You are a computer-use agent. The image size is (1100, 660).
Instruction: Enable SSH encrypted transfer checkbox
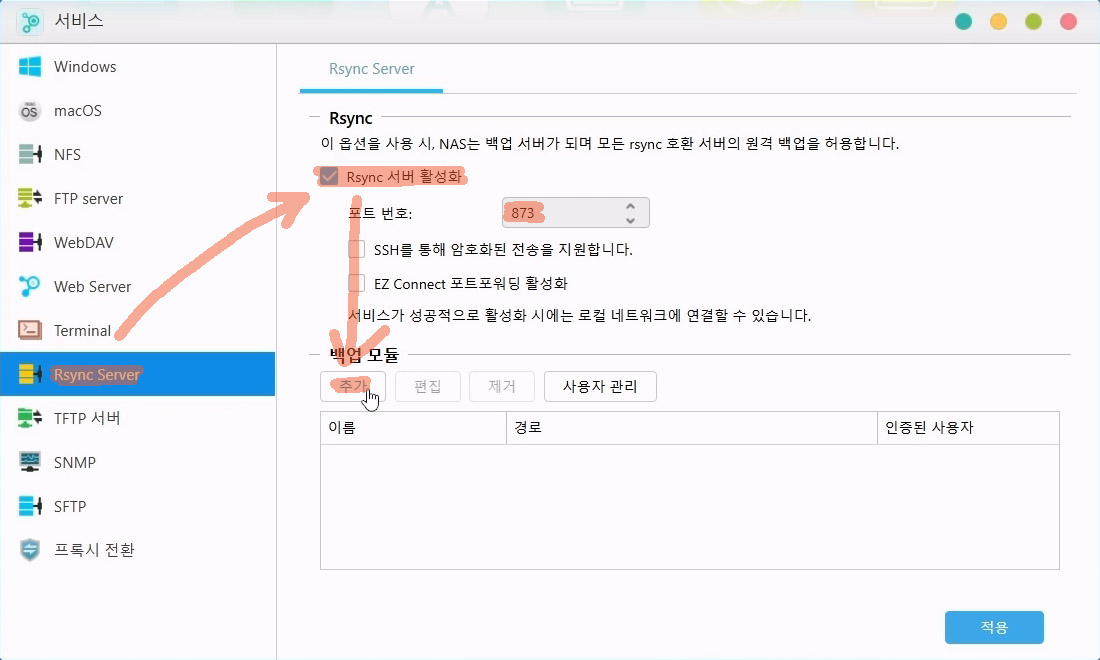(356, 249)
